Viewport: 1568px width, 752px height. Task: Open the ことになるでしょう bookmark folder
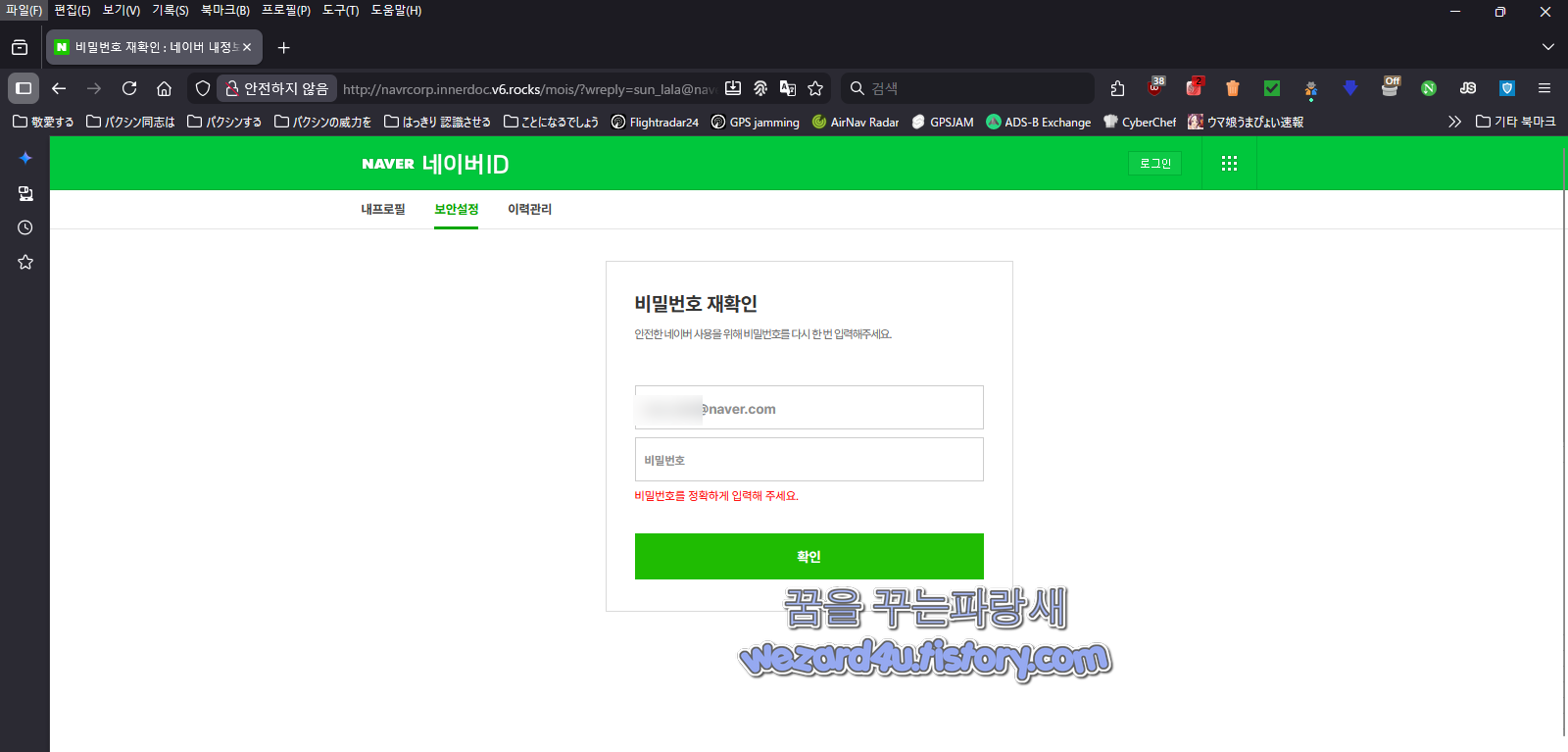[551, 122]
